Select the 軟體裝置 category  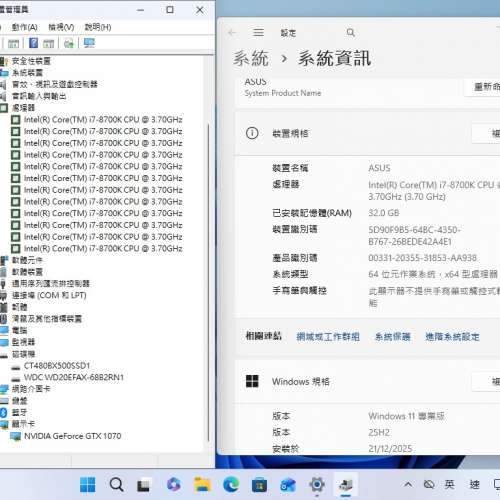point(27,272)
